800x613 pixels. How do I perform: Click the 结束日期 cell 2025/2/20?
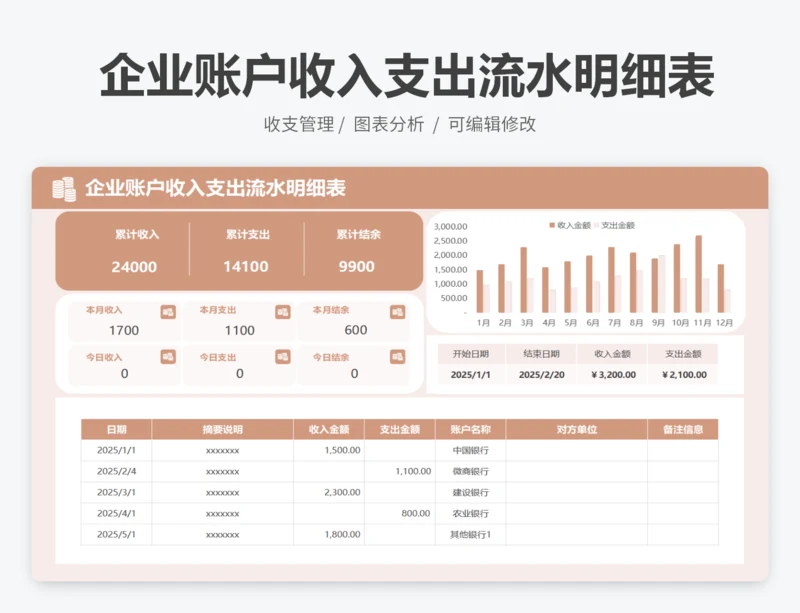(x=541, y=375)
